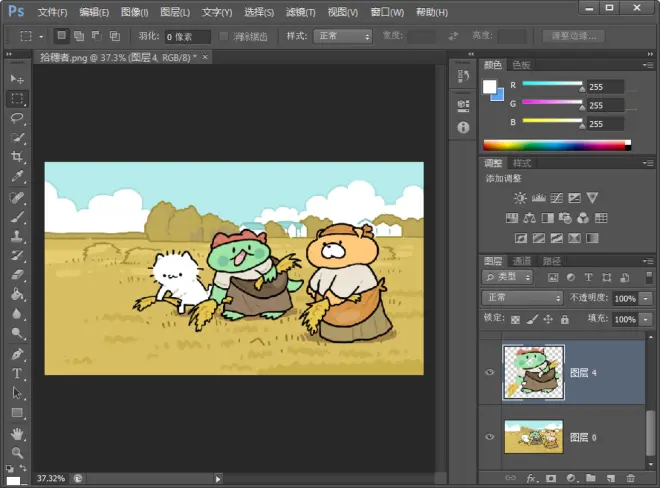This screenshot has height=488, width=660.
Task: Click the R channel slider
Action: pyautogui.click(x=552, y=84)
